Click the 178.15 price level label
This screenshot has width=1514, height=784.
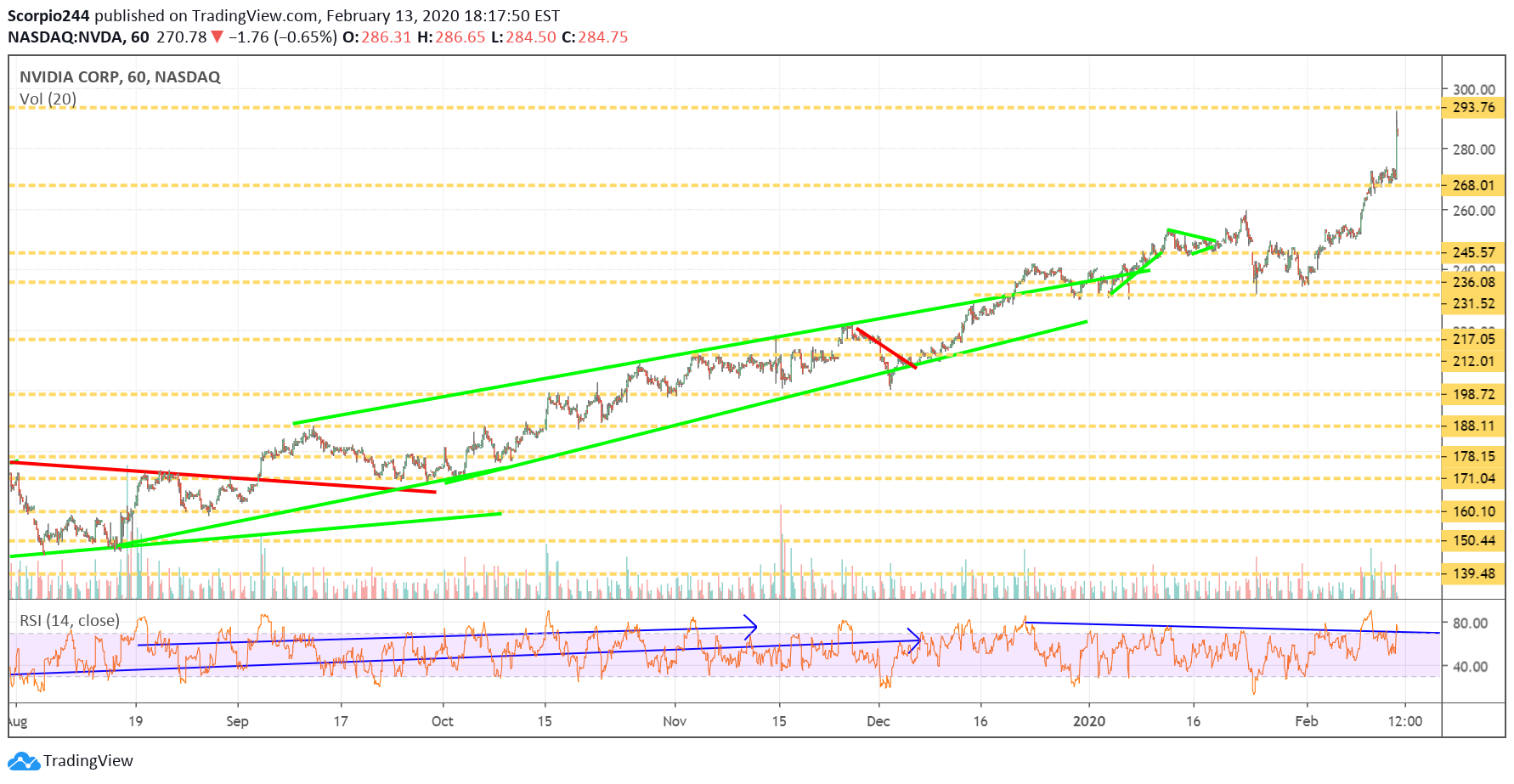click(1473, 456)
